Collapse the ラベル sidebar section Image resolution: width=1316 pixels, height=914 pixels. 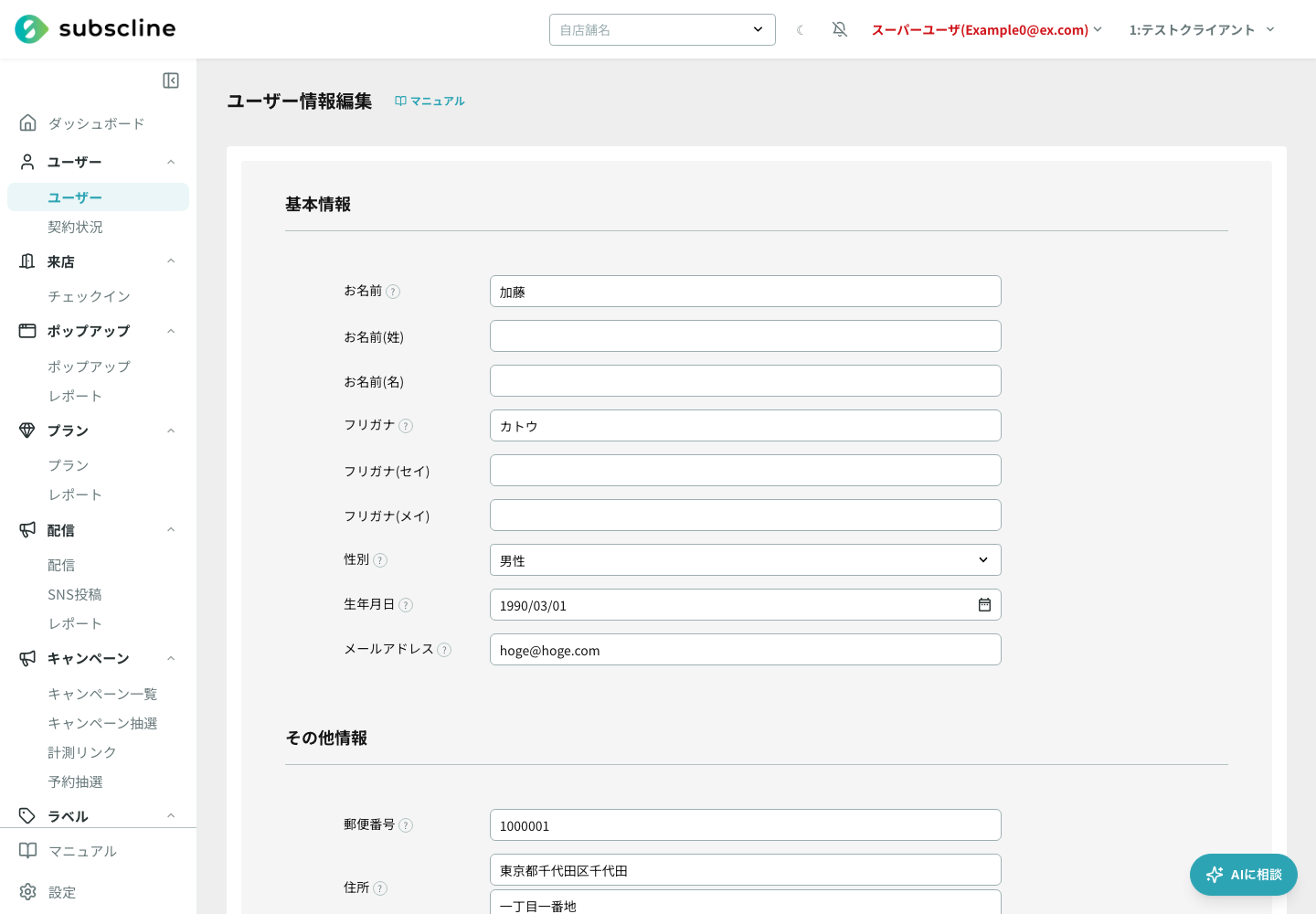click(171, 816)
